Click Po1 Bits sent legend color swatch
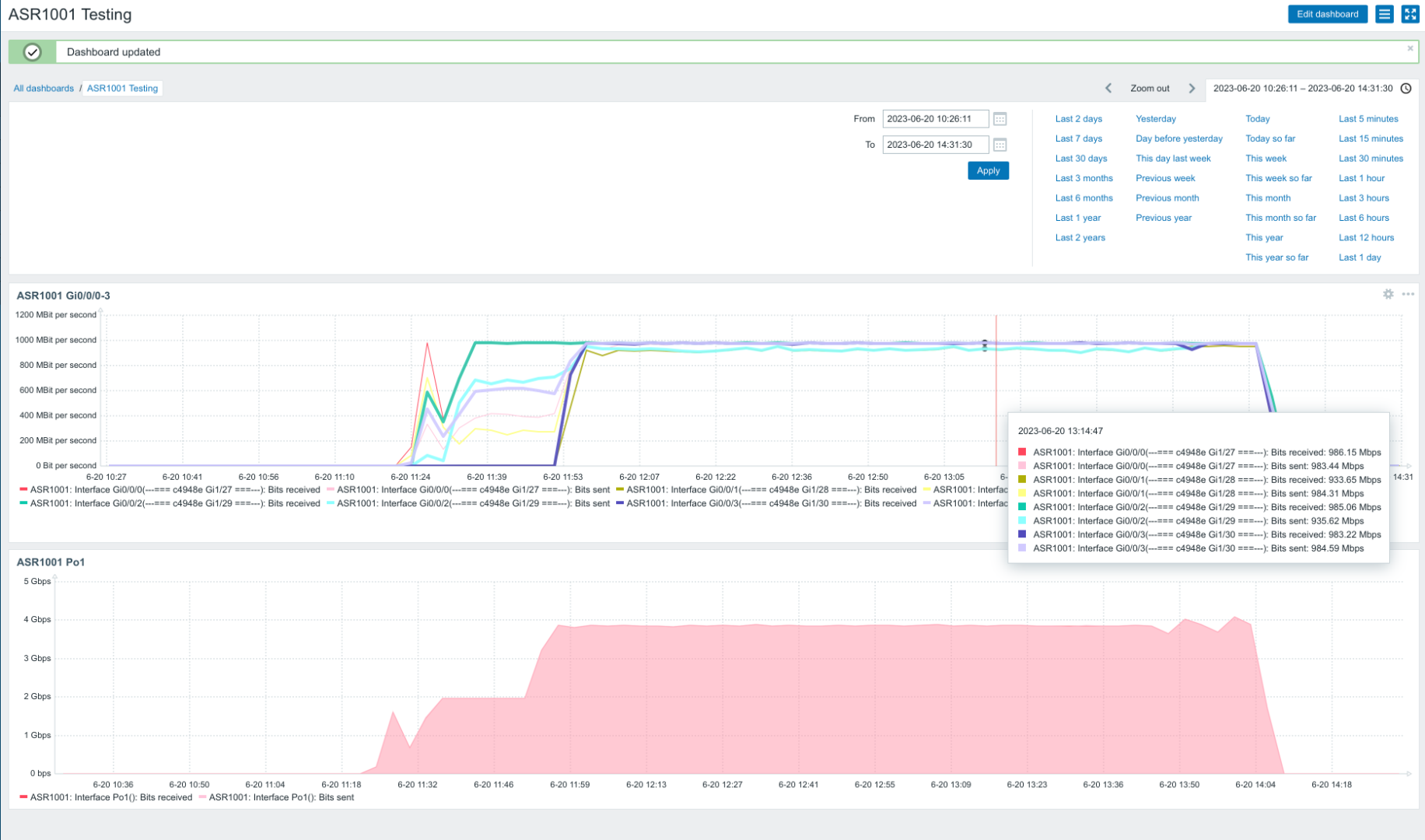The width and height of the screenshot is (1425, 840). pos(203,797)
